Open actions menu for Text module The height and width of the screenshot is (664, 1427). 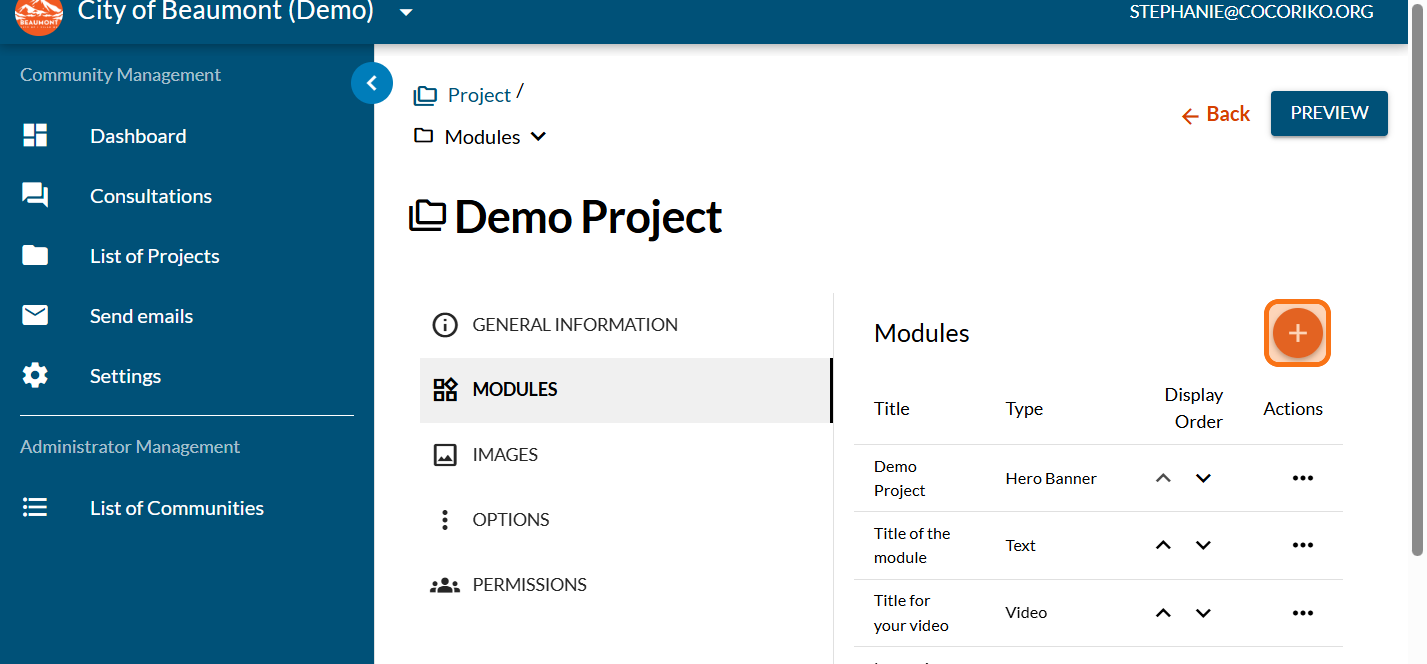tap(1302, 545)
